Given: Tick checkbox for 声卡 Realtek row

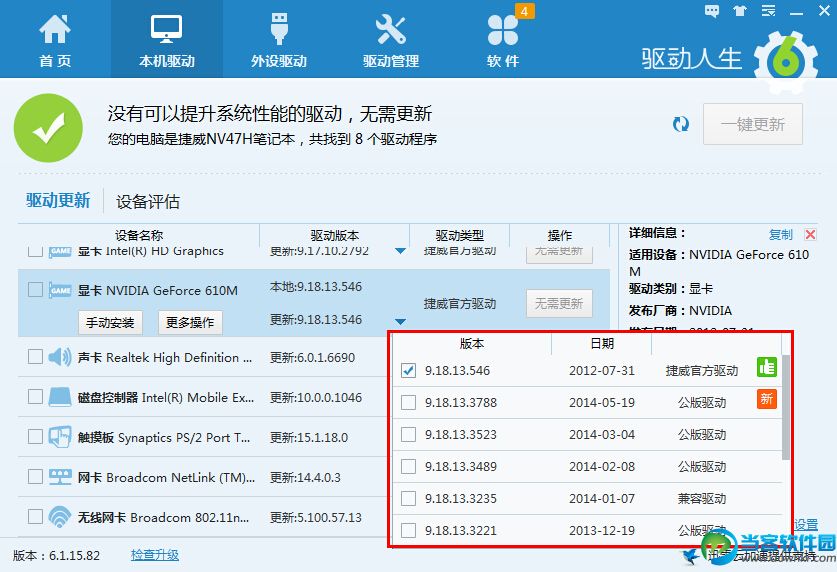Looking at the screenshot, I should [x=35, y=356].
